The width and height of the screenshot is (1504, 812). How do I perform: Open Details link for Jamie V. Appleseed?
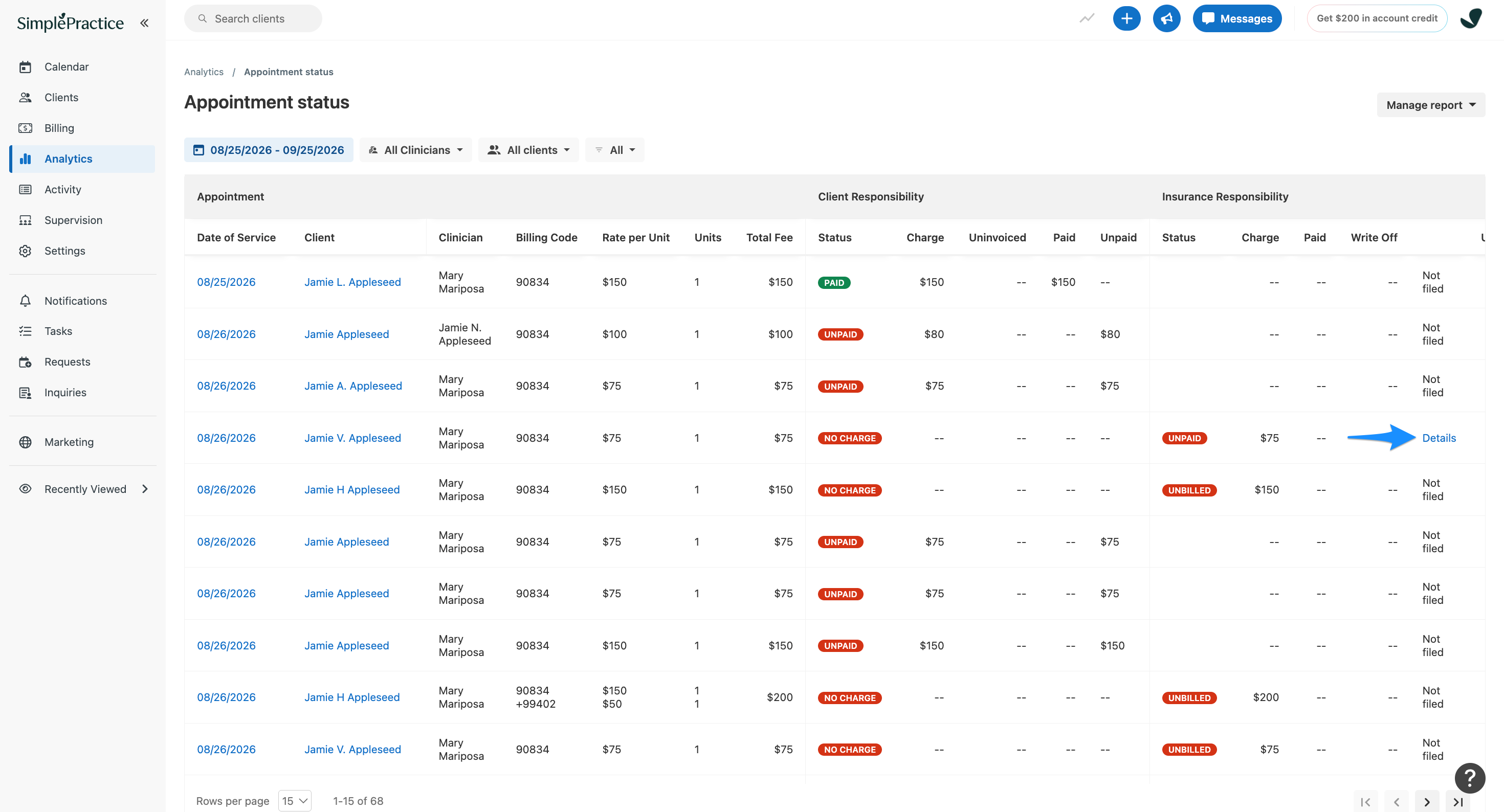tap(1439, 438)
